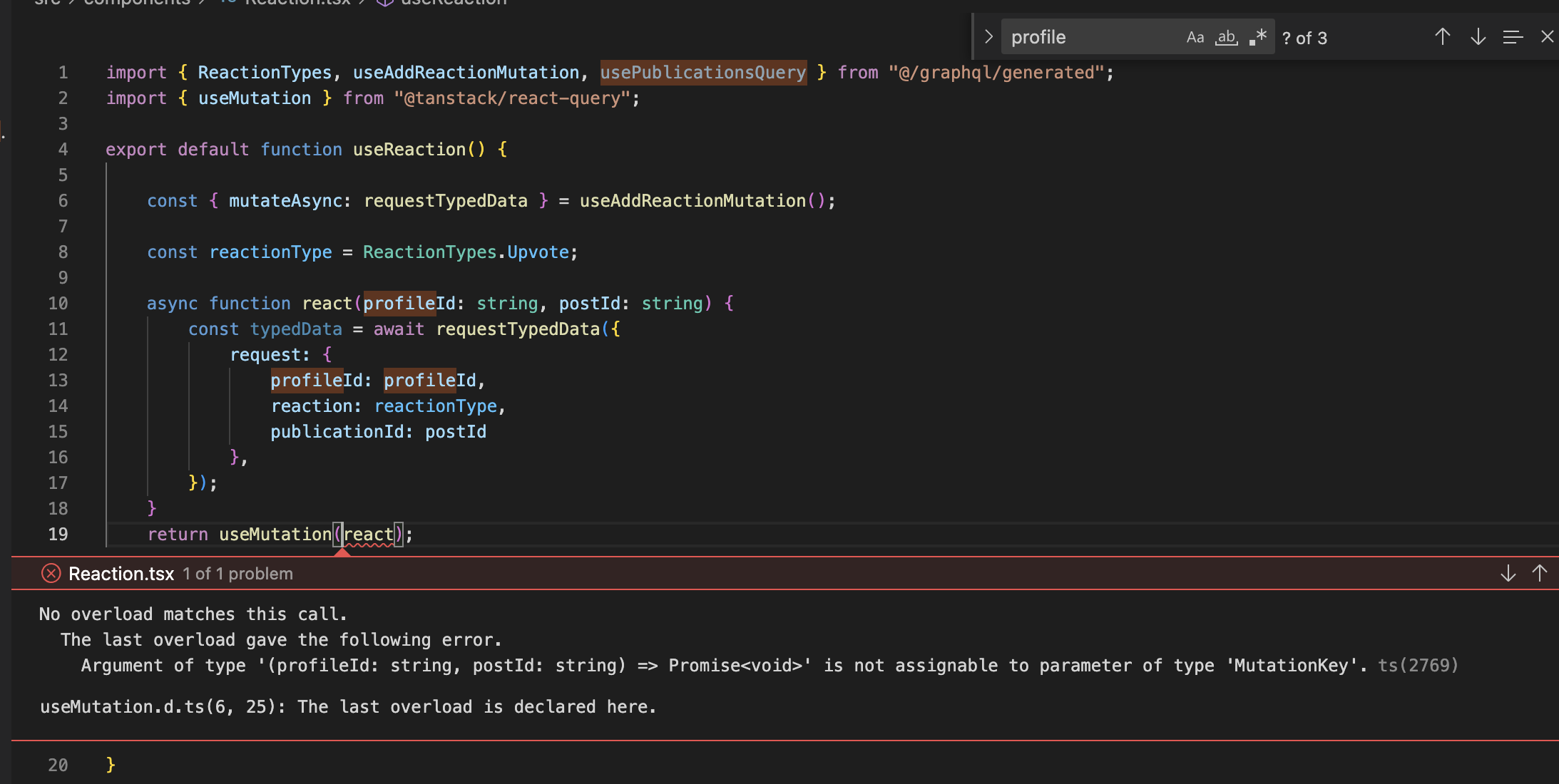1559x784 pixels.
Task: Toggle Use Regular Expression option
Action: point(1258,38)
